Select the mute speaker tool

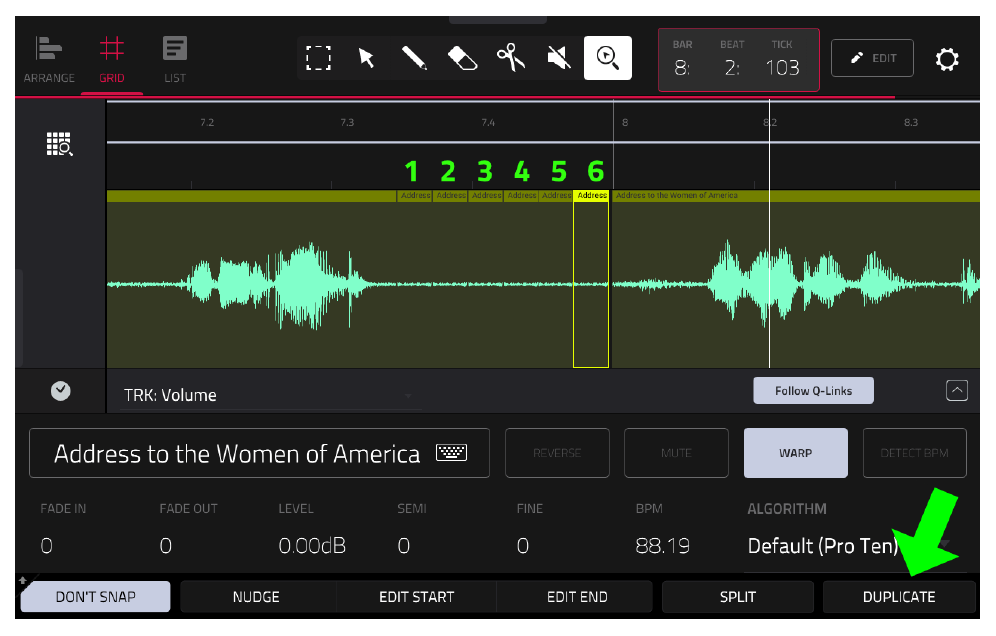coord(559,58)
